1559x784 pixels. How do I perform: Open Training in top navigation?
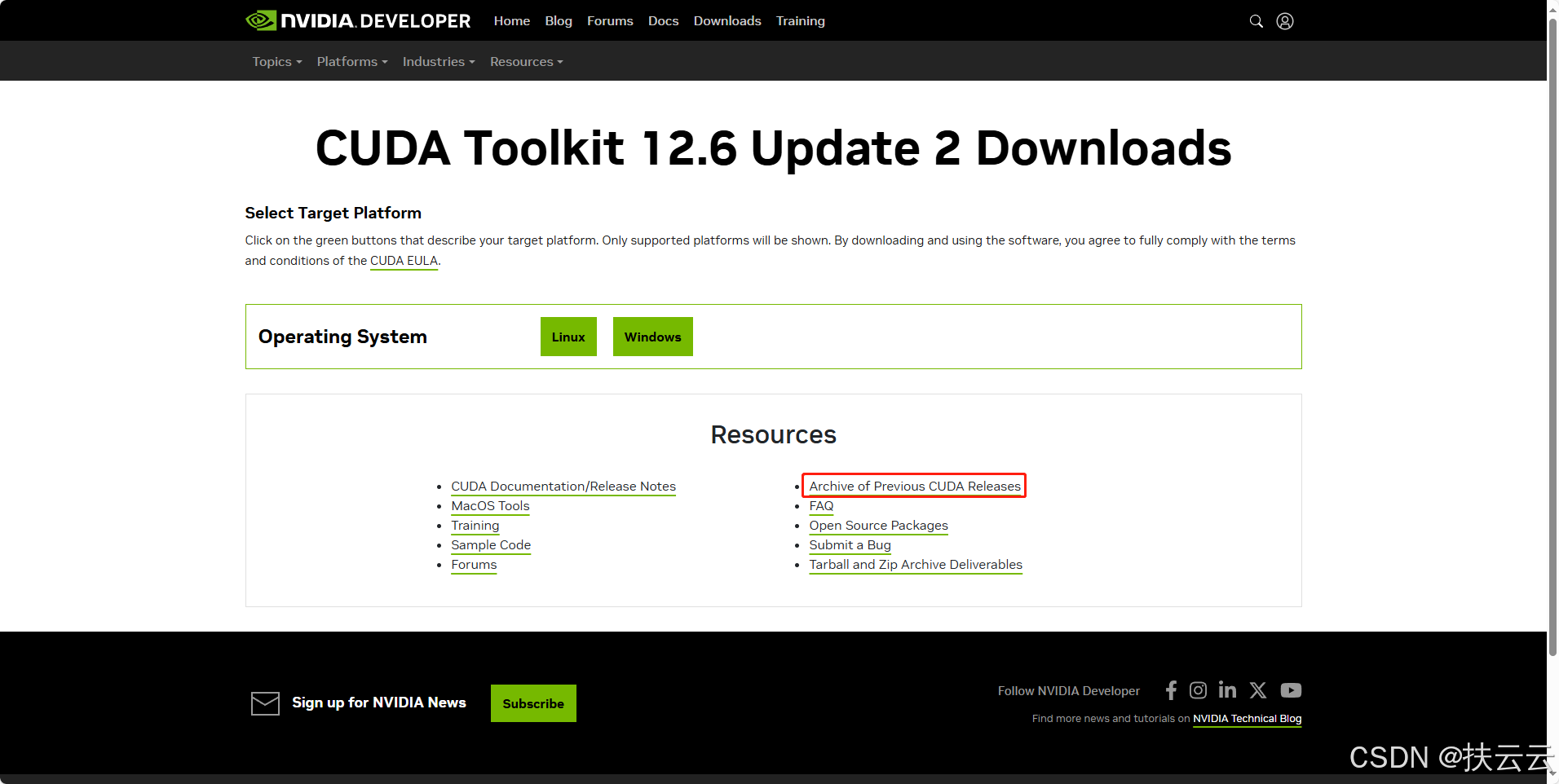click(x=801, y=21)
